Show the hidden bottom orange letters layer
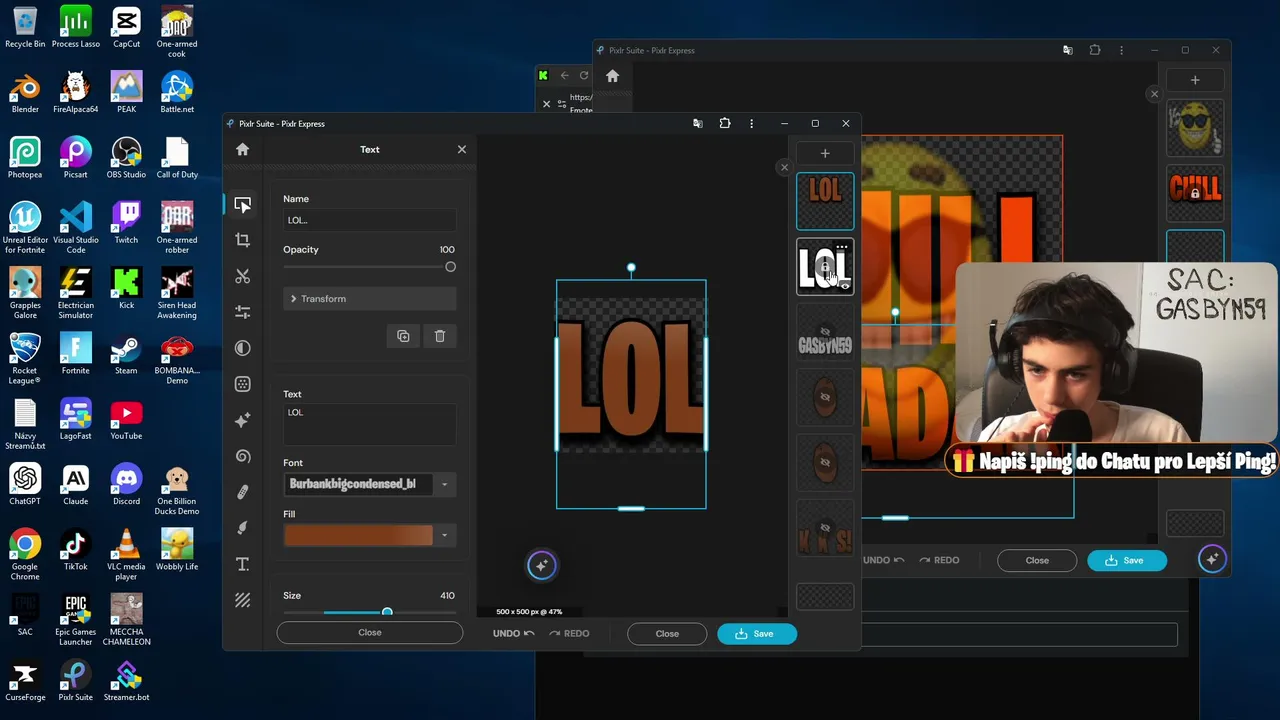 pyautogui.click(x=825, y=527)
